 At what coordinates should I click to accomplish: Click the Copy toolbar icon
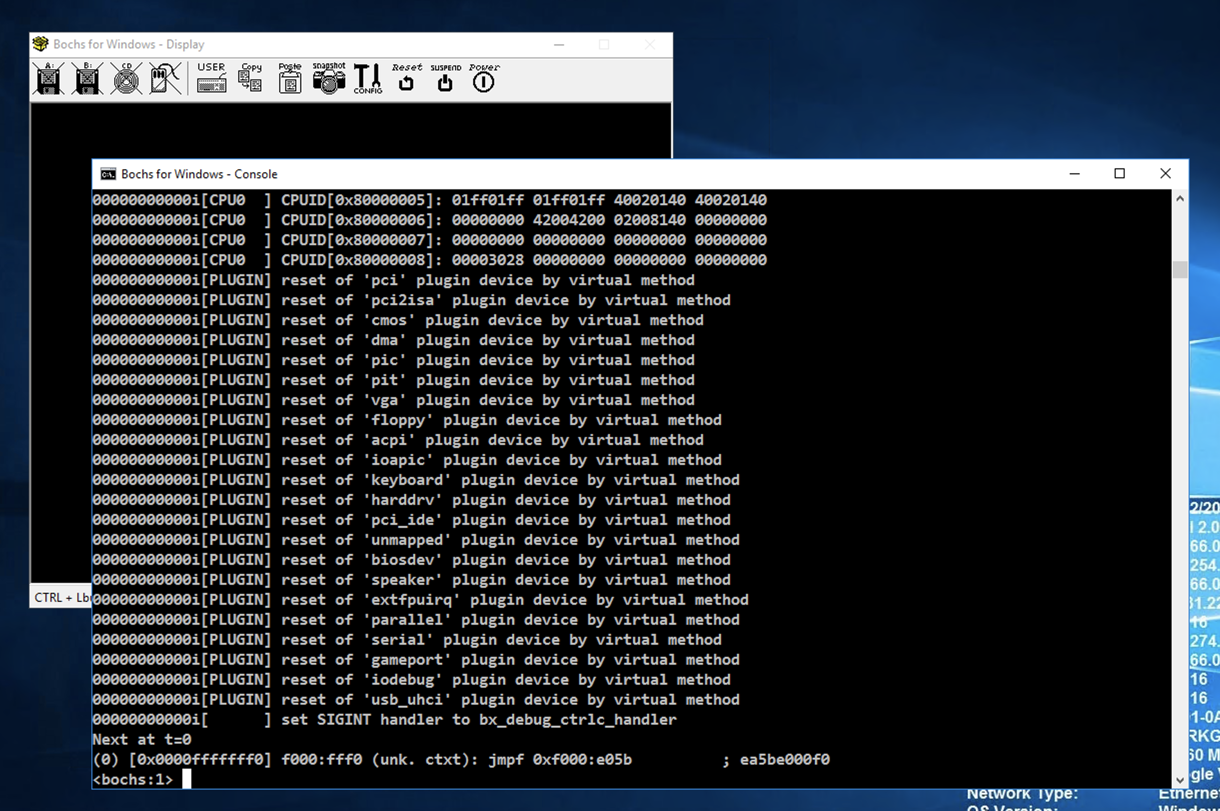pyautogui.click(x=250, y=78)
